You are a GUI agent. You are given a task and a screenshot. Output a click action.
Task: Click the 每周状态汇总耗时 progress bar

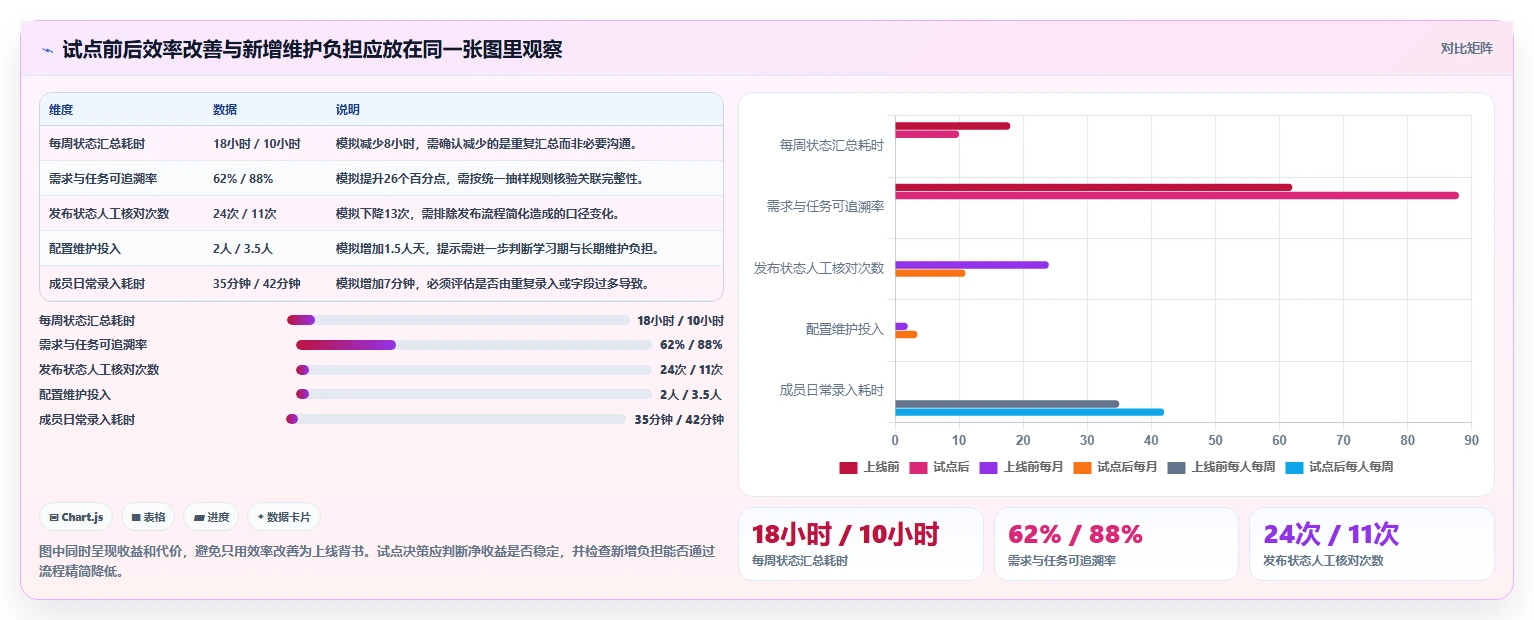click(458, 320)
